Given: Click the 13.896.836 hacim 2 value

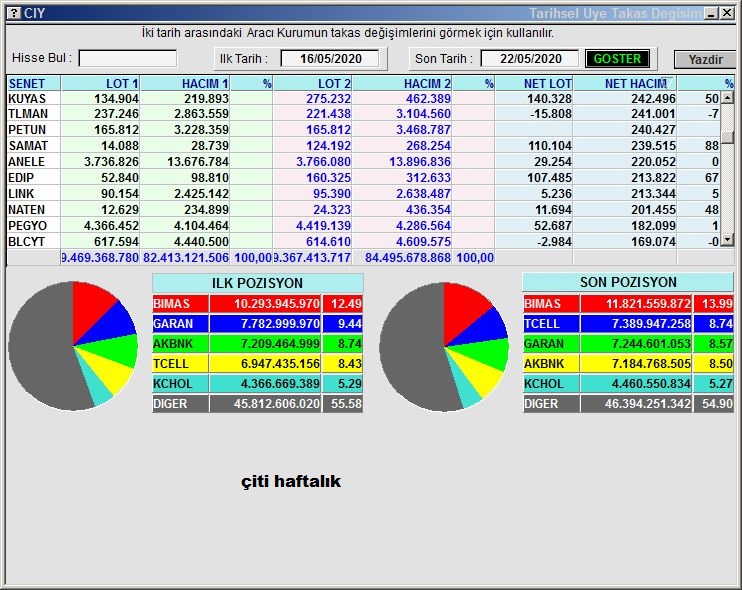Looking at the screenshot, I should tap(420, 162).
